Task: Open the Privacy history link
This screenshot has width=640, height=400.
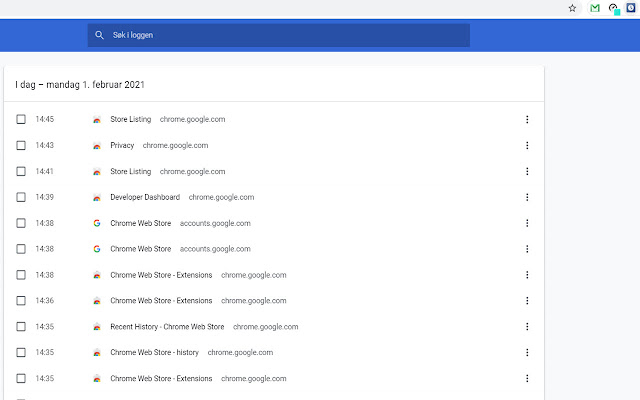Action: pos(122,145)
